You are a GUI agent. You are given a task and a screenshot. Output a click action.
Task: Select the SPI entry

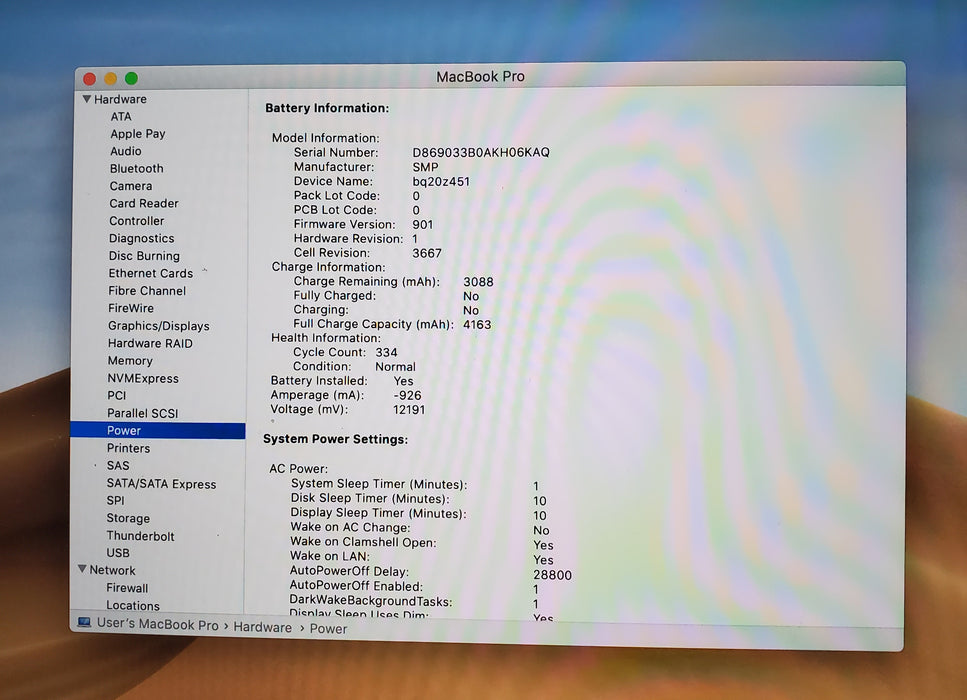115,500
